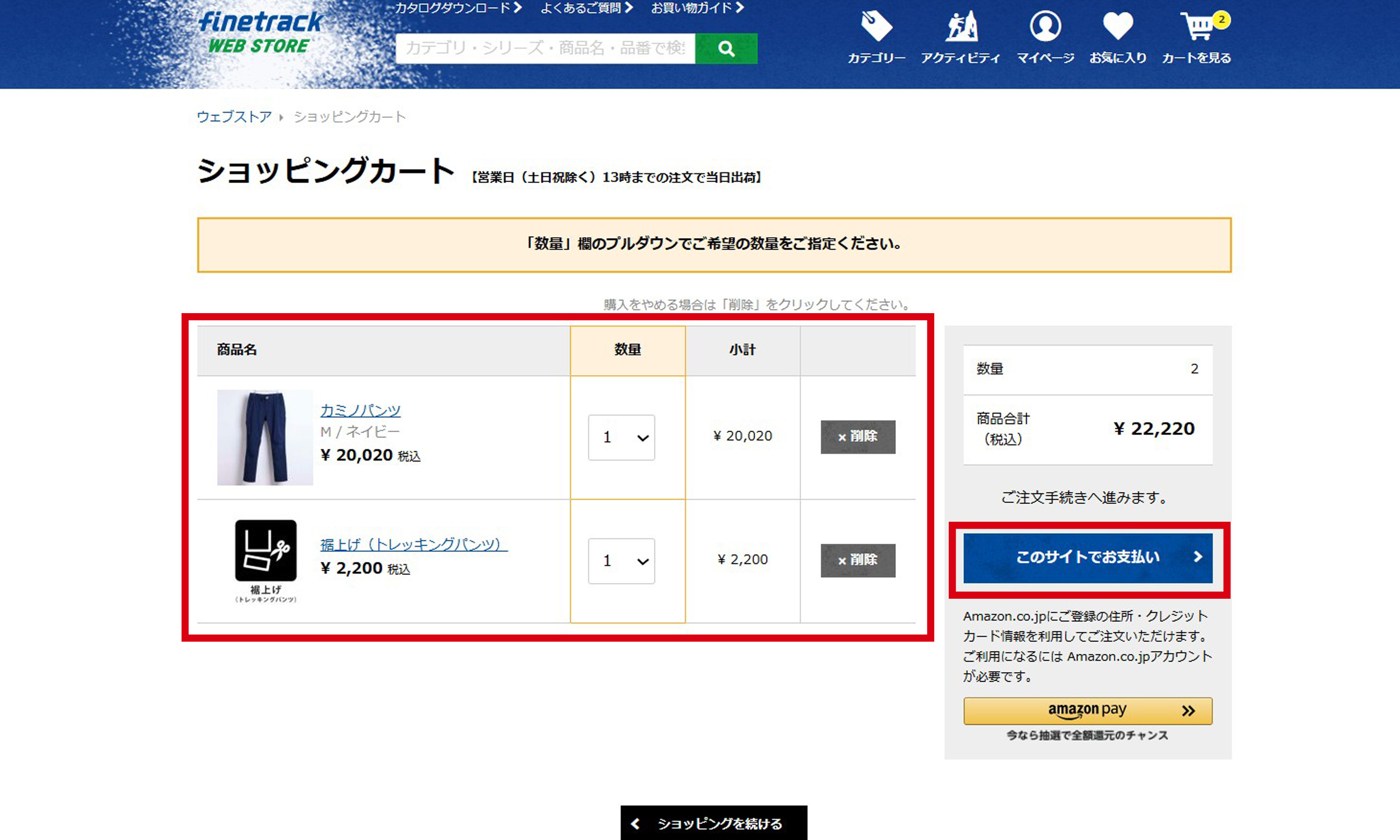Click the finetrack WEB STORE logo
Screen dimensions: 1400x840
coord(260,33)
